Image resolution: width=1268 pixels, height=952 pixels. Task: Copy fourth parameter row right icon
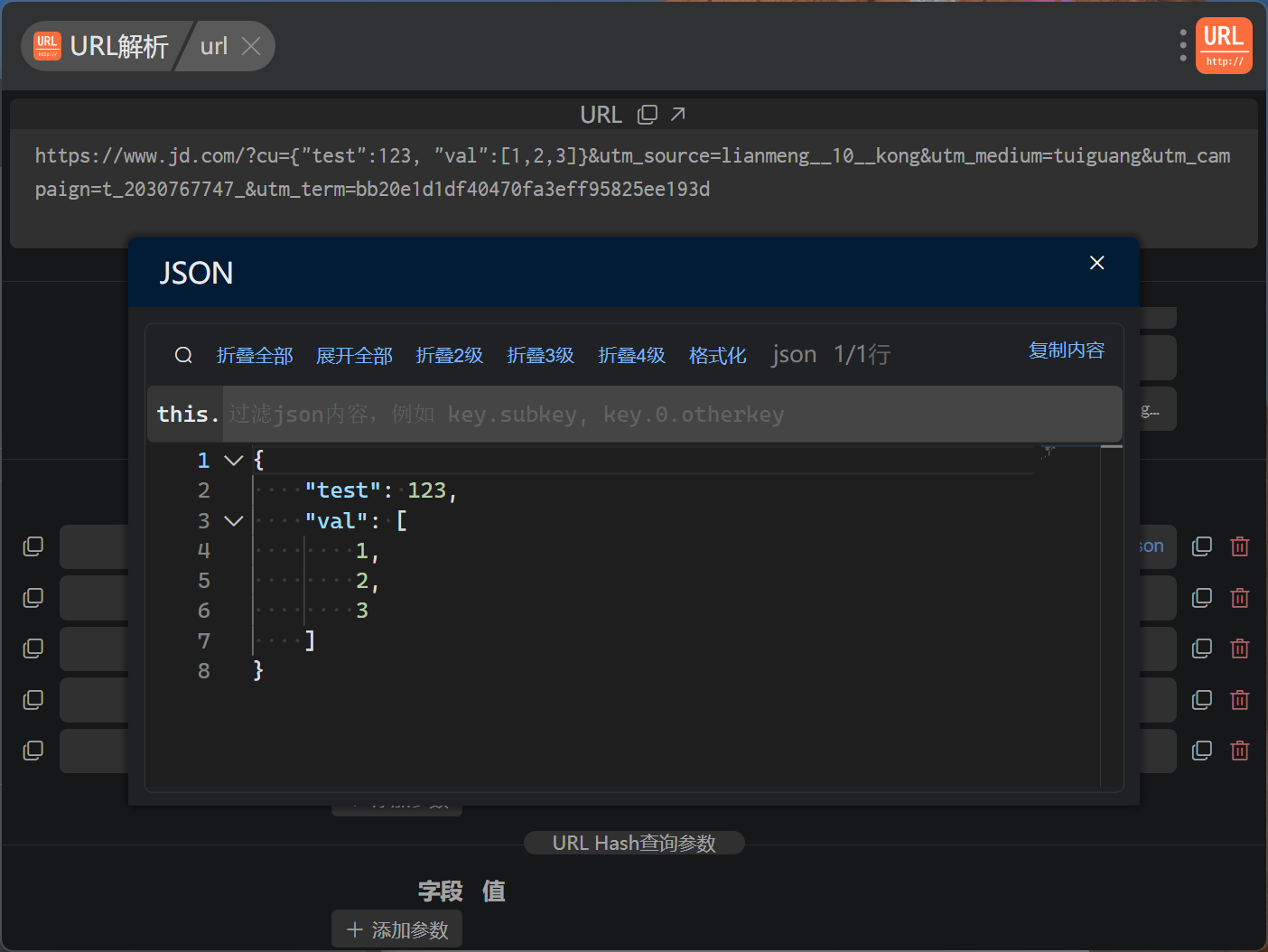coord(1202,700)
